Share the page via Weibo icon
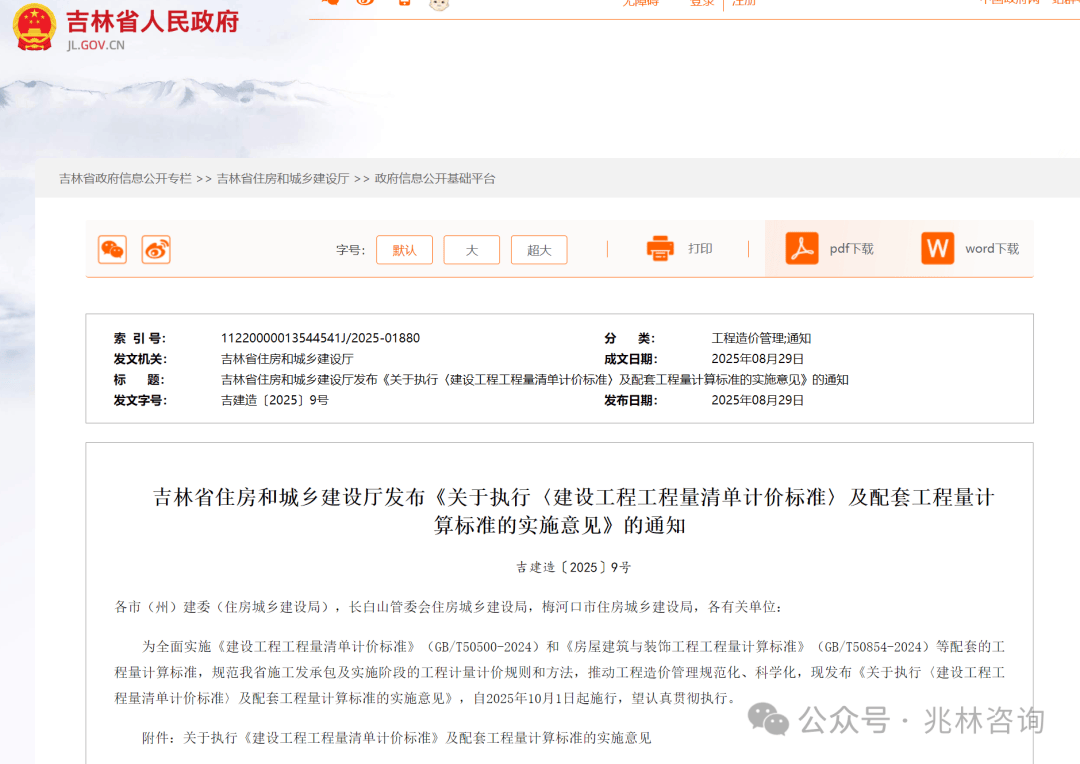 tap(156, 249)
